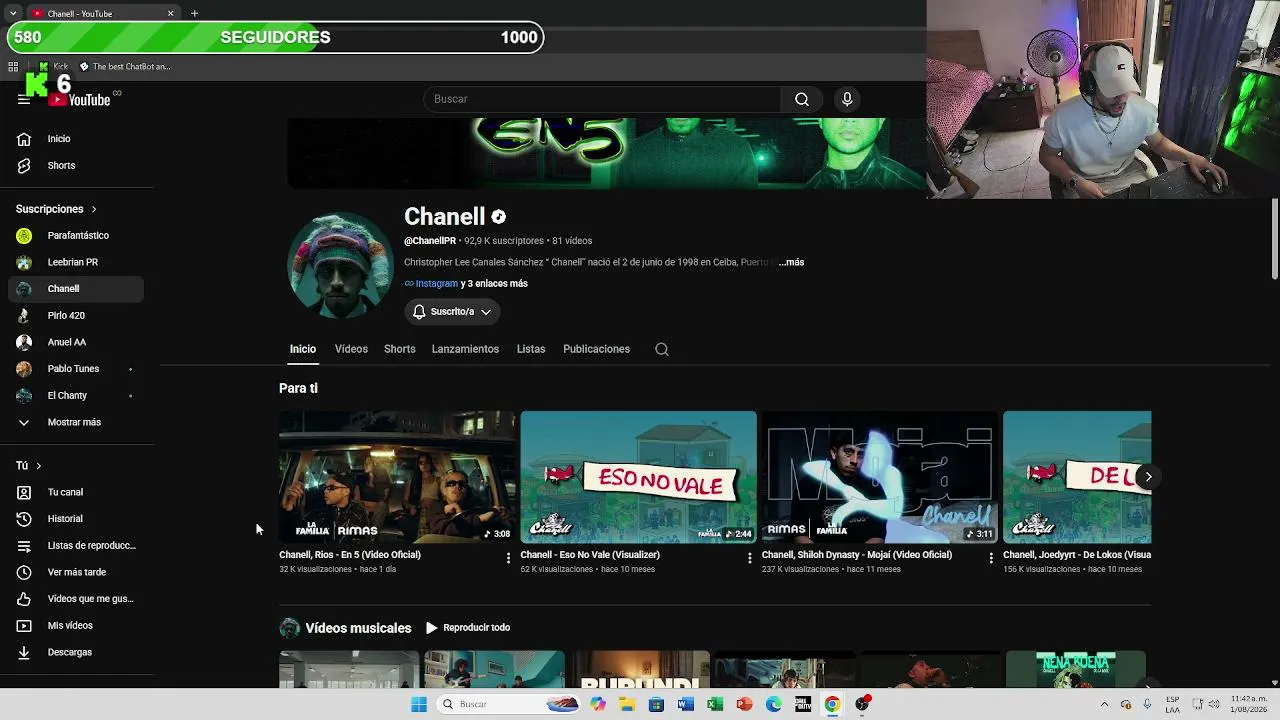
Task: Open File Explorer from taskbar
Action: click(x=627, y=704)
